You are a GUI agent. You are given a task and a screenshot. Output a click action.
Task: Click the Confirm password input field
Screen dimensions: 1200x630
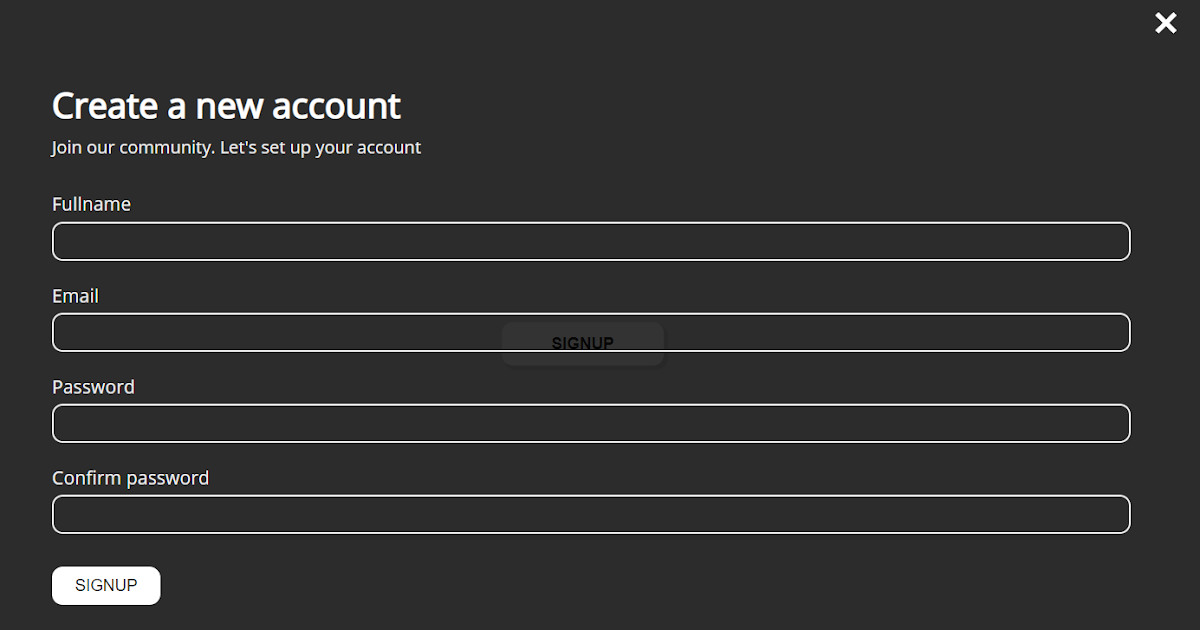click(590, 514)
